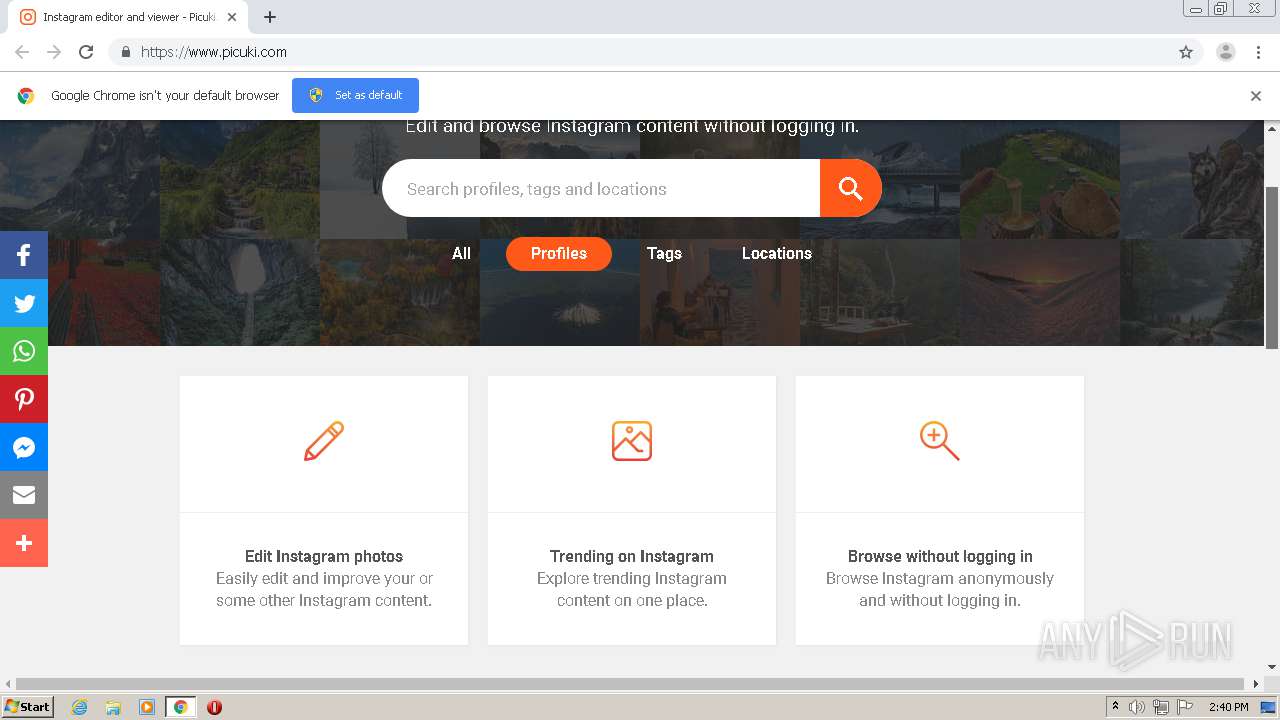Viewport: 1280px width, 720px height.
Task: Select the Locations search filter
Action: 777,254
